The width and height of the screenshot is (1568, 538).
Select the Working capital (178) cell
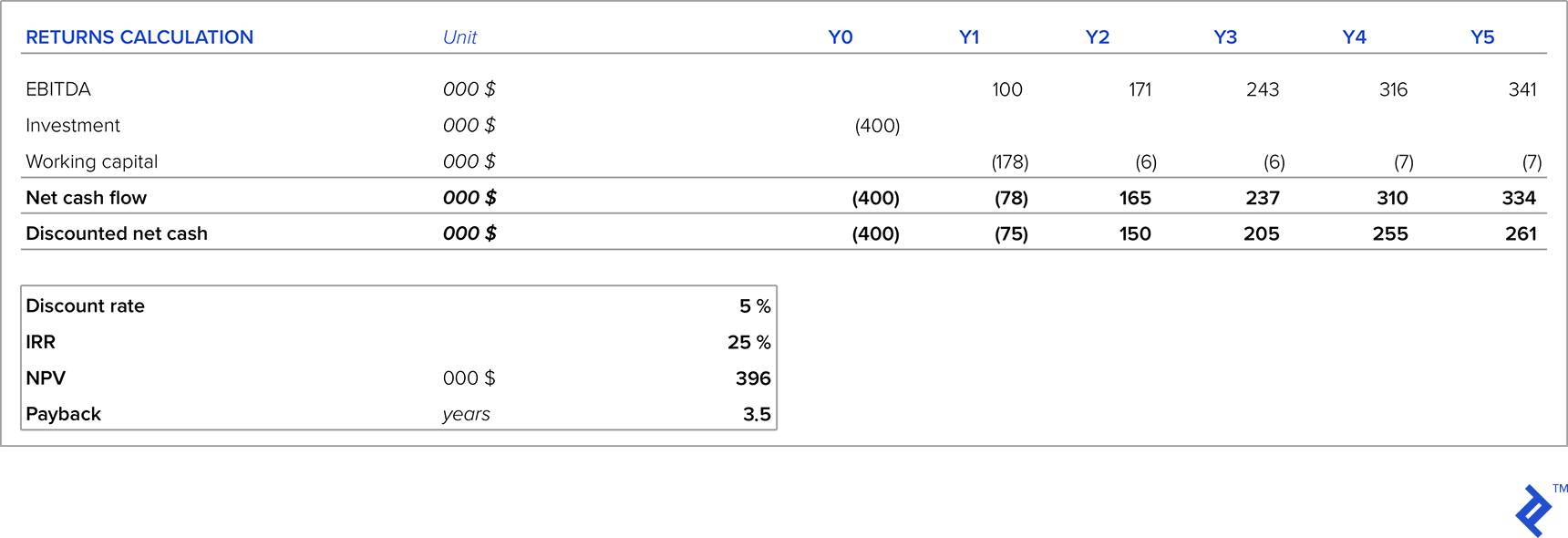[x=1009, y=162]
